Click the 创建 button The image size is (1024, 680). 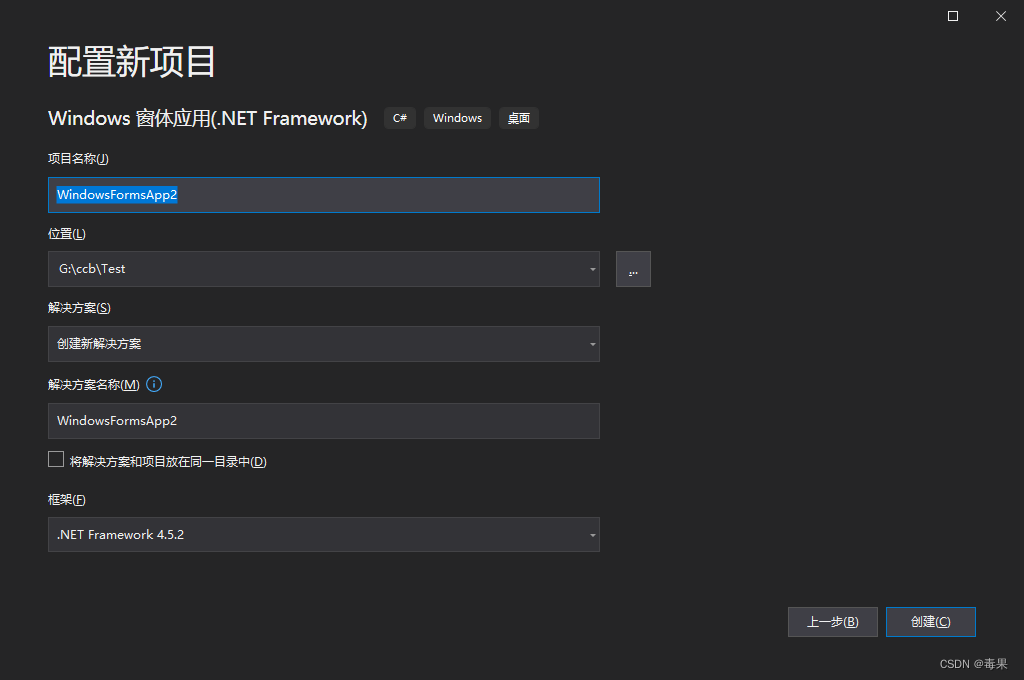(930, 621)
